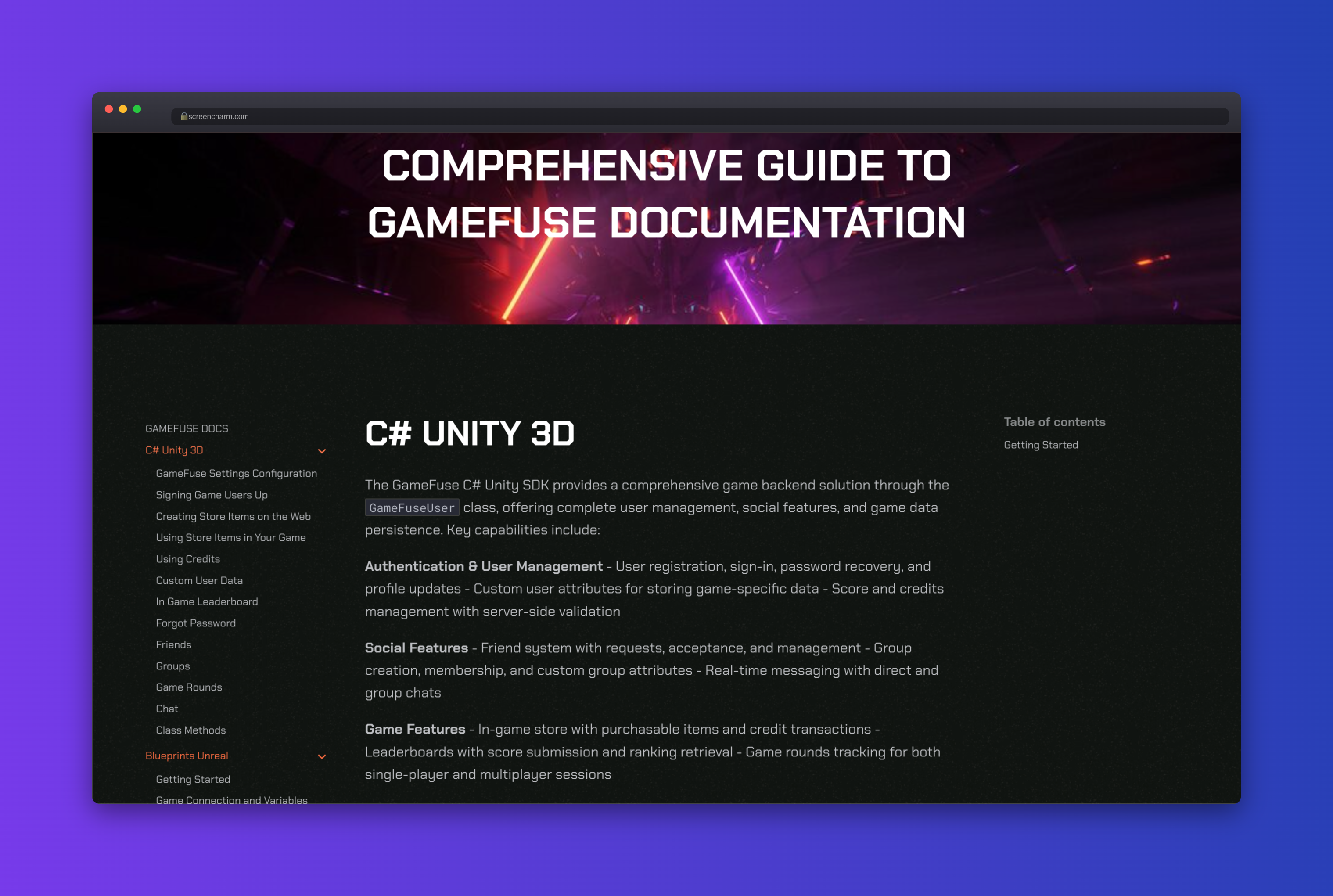Open Blueprints Unreal sidebar link
Viewport: 1333px width, 896px height.
coord(187,756)
